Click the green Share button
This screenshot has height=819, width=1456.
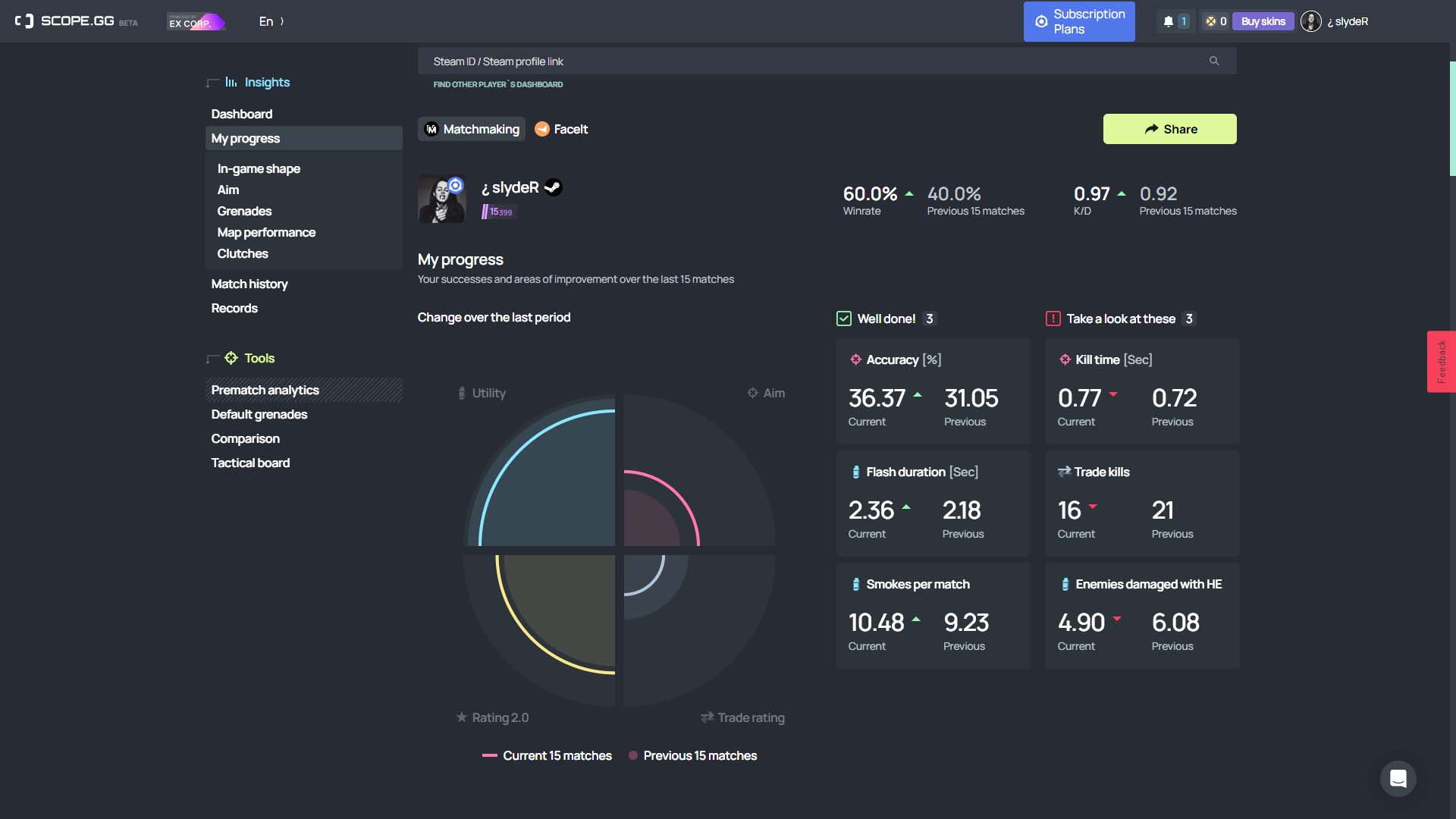(1169, 129)
